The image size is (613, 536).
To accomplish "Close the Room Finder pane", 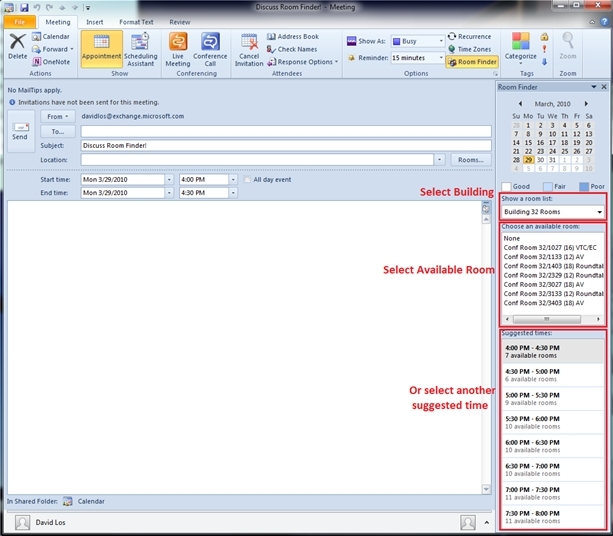I will (x=604, y=87).
